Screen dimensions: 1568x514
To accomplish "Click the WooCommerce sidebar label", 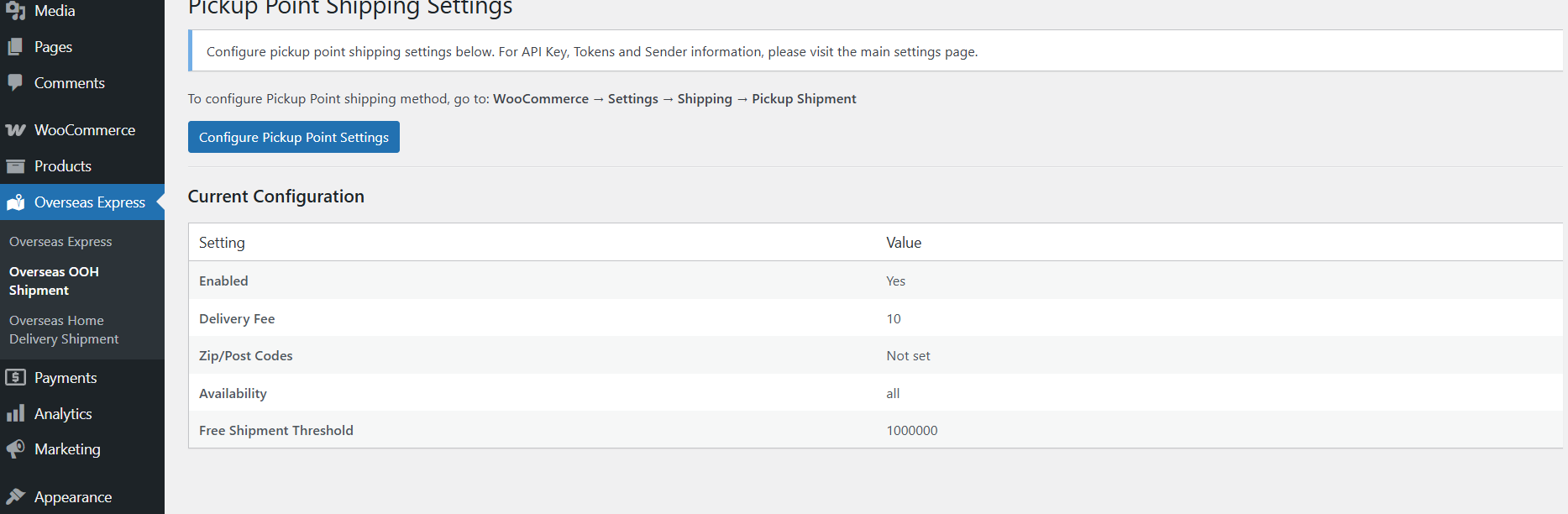I will (84, 129).
